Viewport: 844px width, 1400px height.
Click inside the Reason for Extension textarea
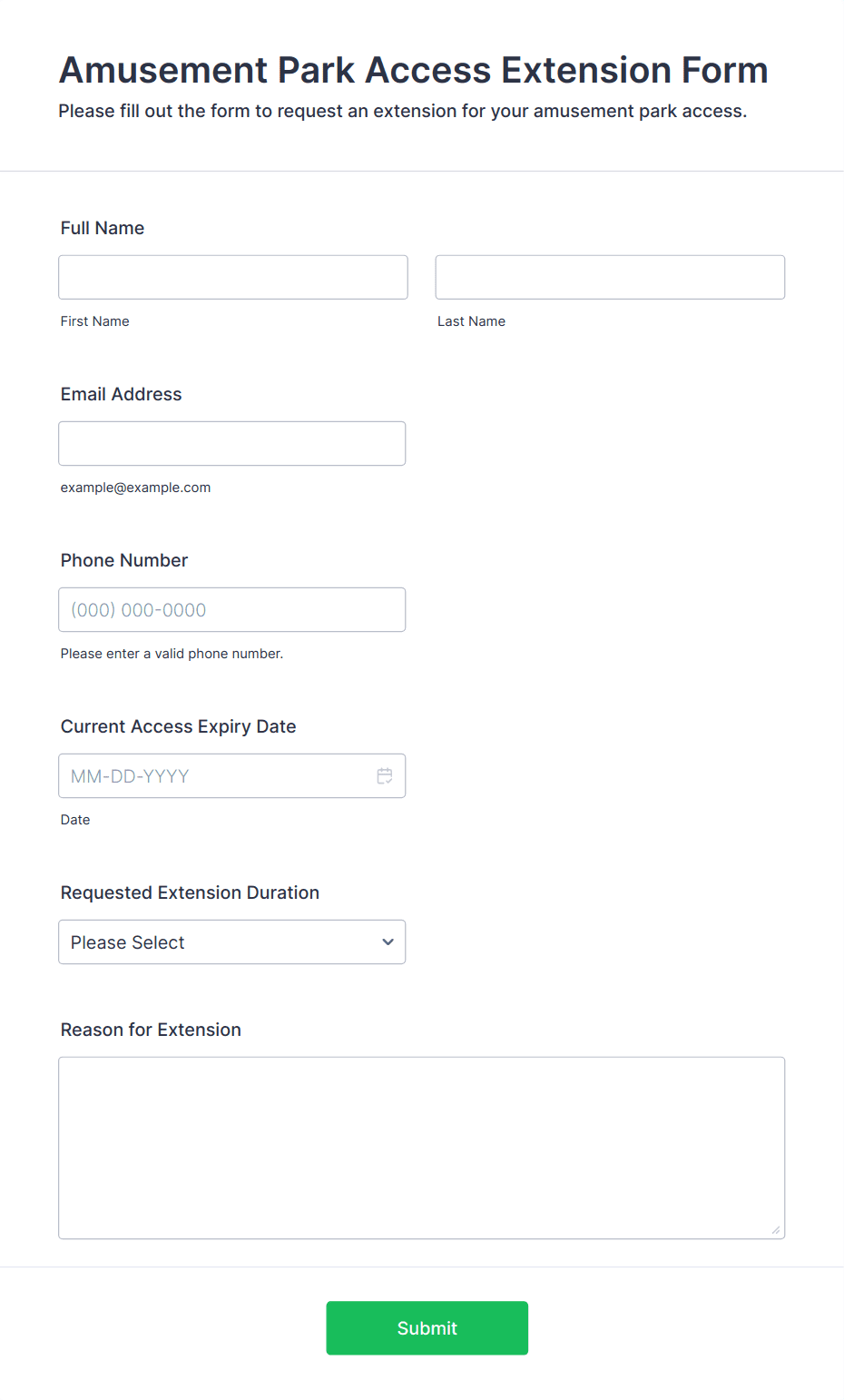tap(422, 1148)
